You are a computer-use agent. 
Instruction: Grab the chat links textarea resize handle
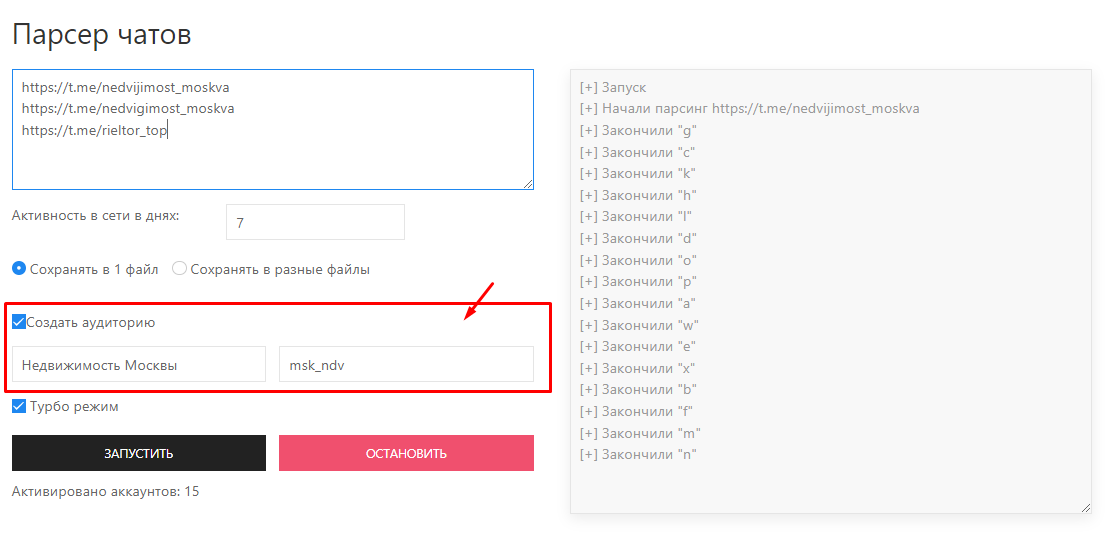pos(528,184)
